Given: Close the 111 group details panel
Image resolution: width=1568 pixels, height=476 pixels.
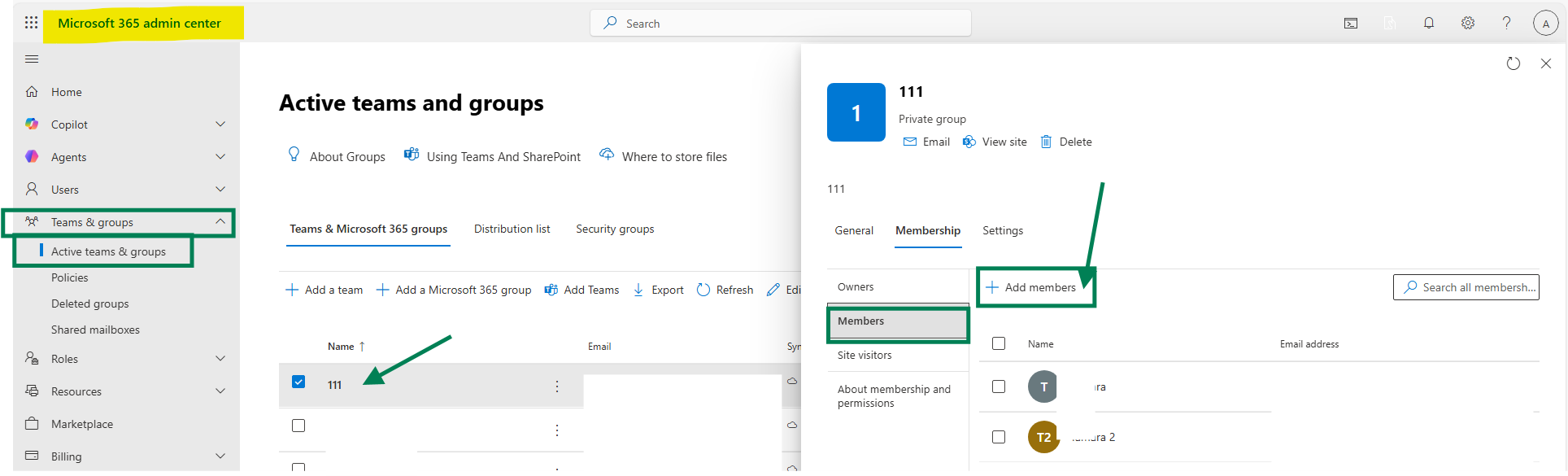Looking at the screenshot, I should [x=1546, y=63].
